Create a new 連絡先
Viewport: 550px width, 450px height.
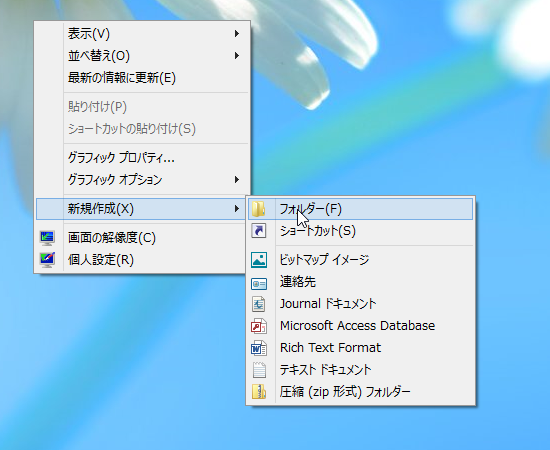(360, 282)
